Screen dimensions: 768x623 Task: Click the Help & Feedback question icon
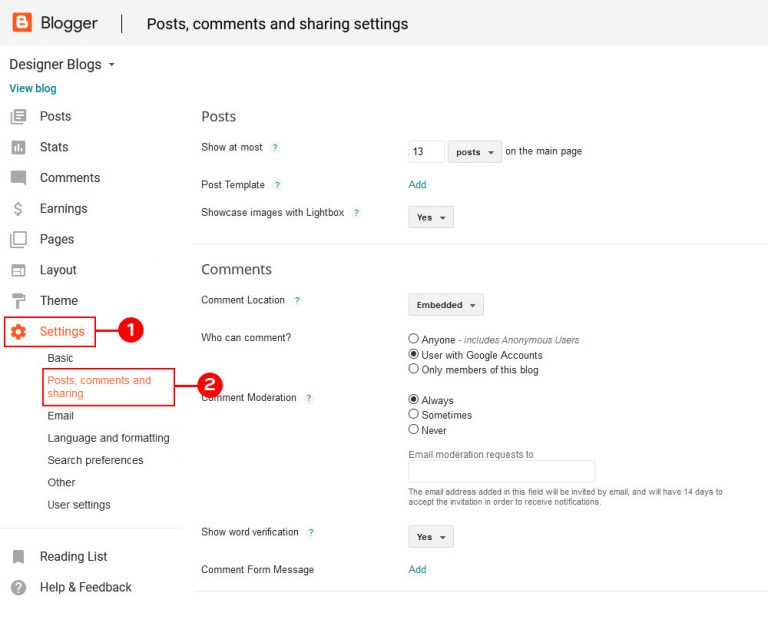click(18, 588)
